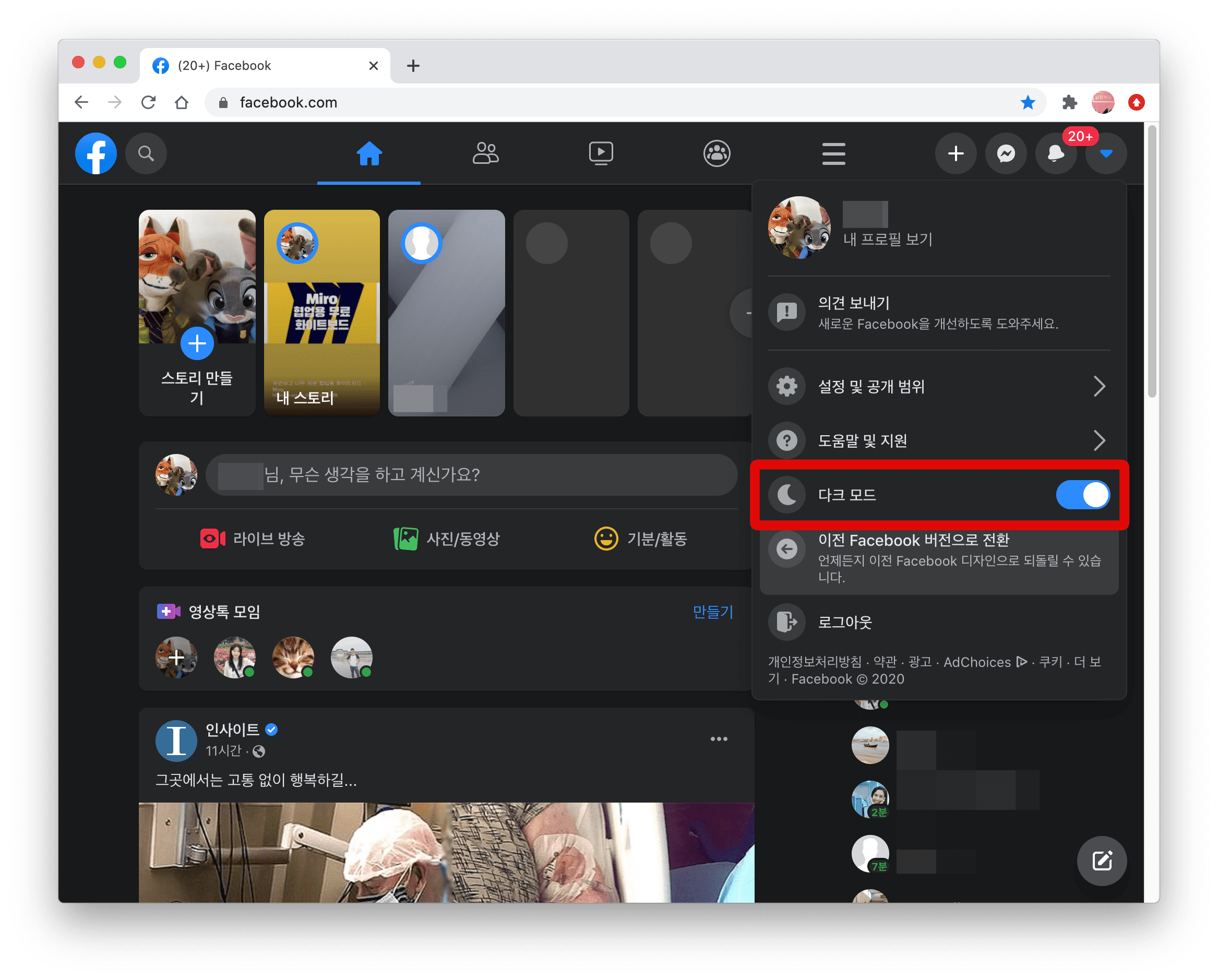
Task: Start a 라이브 방송
Action: click(x=253, y=539)
